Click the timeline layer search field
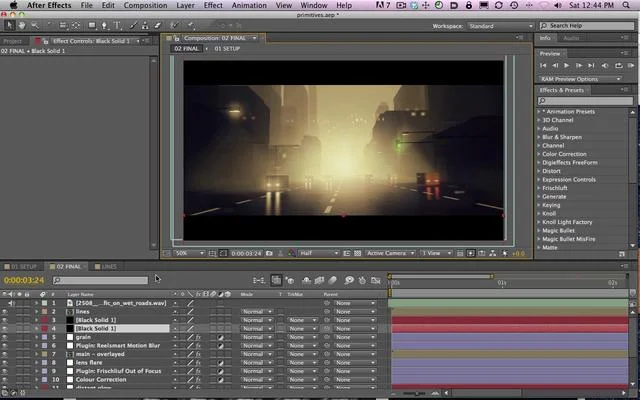Screen dimensions: 640x400 [100, 280]
